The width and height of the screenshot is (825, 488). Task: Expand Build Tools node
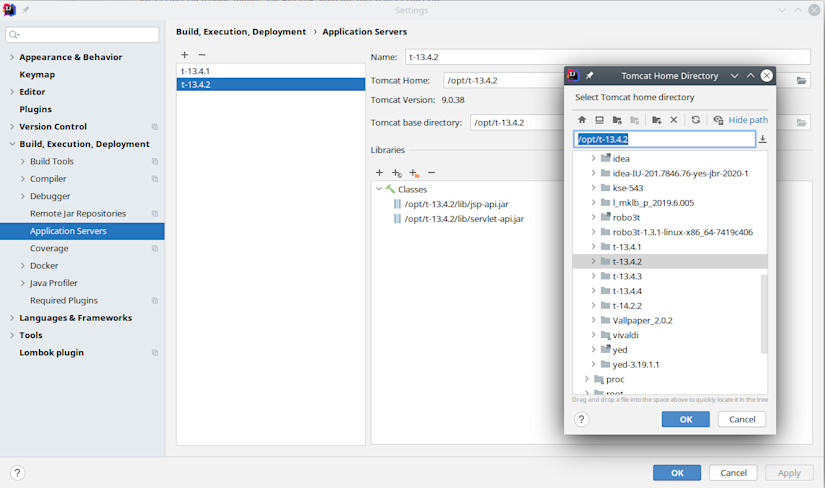(22, 161)
